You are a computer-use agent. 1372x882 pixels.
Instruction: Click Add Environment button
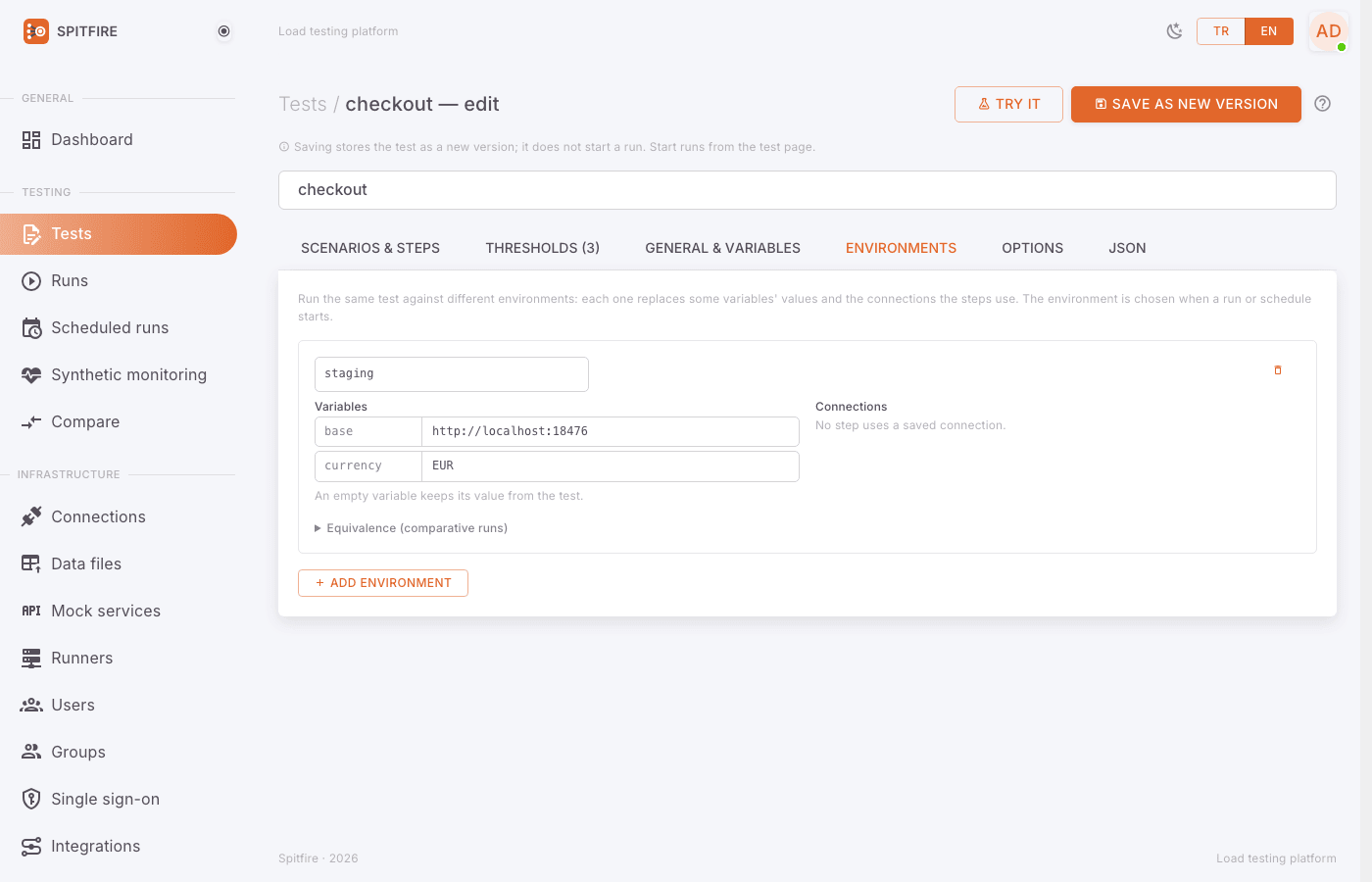[x=383, y=583]
